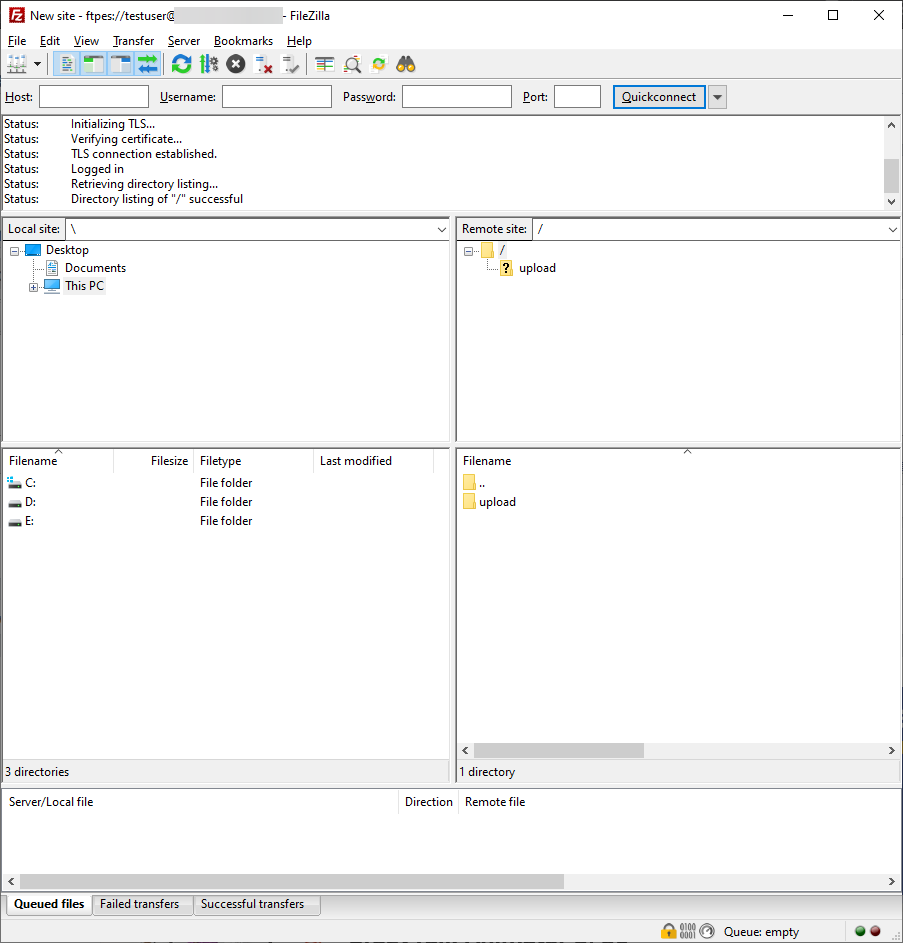Open the speed limits dial indicator
903x943 pixels.
(707, 931)
